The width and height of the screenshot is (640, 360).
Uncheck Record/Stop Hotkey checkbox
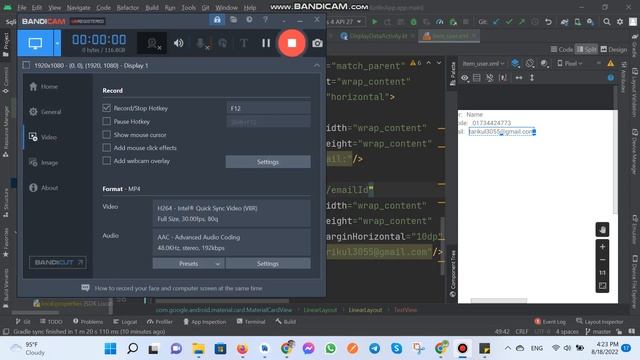pyautogui.click(x=107, y=108)
